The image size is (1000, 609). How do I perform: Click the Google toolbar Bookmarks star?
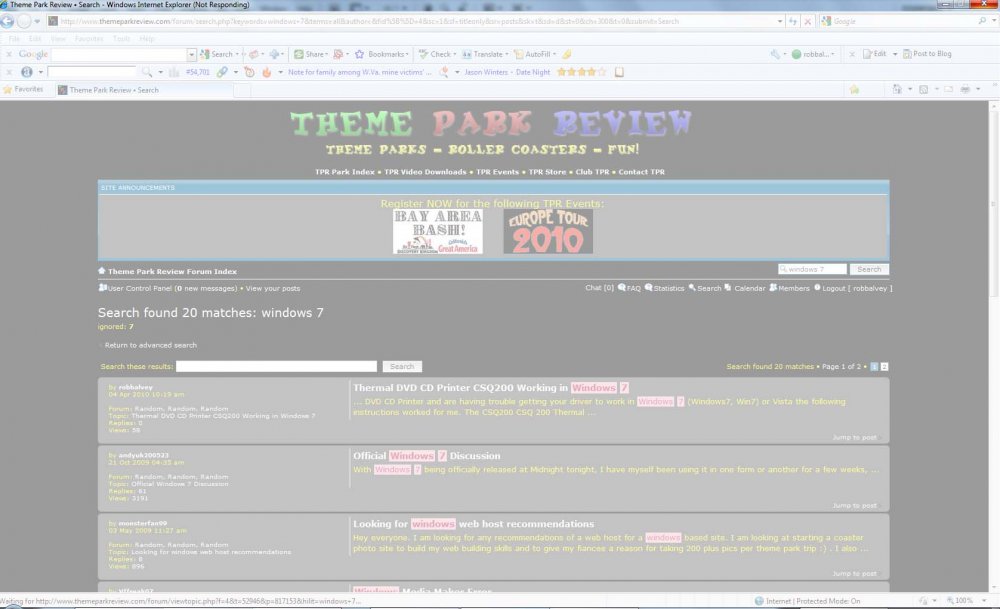[x=359, y=54]
